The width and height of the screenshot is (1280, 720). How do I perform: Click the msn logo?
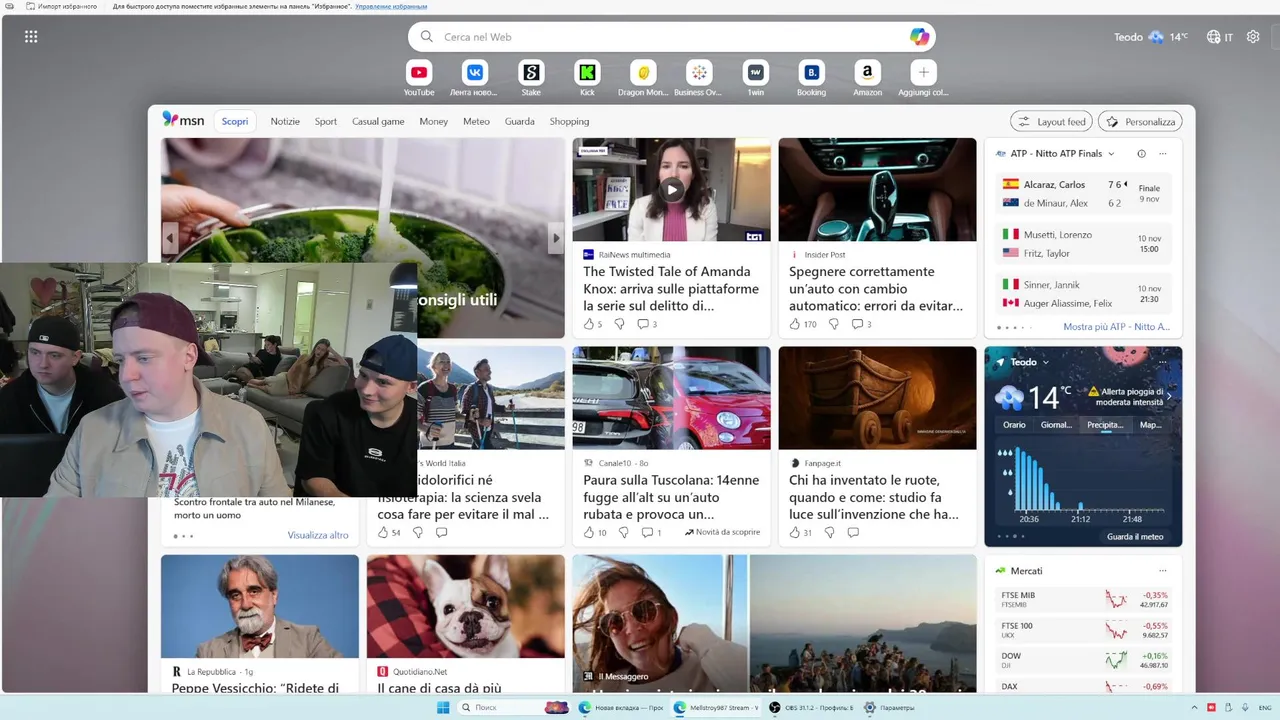183,120
